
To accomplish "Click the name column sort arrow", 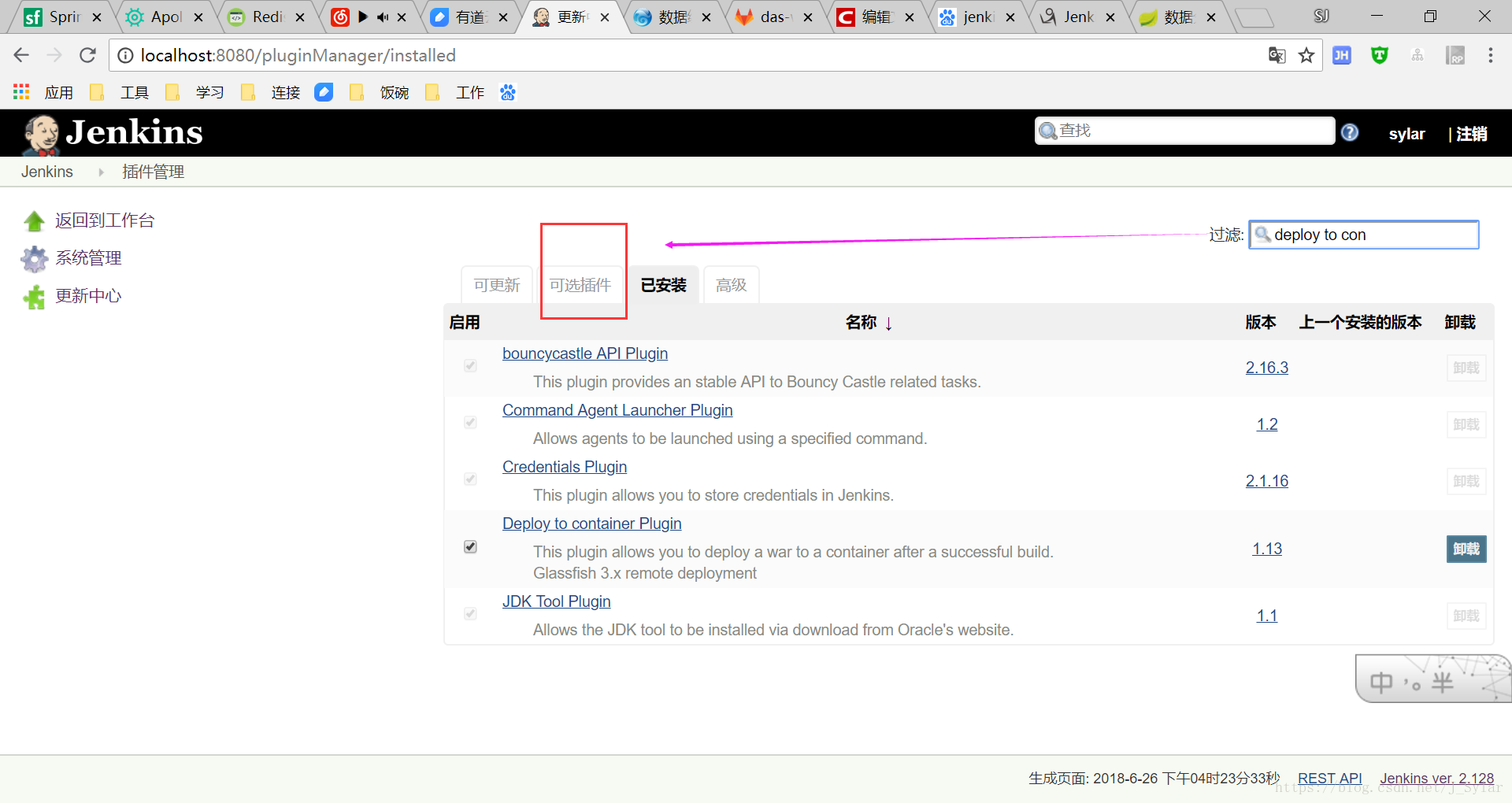I will (x=889, y=324).
